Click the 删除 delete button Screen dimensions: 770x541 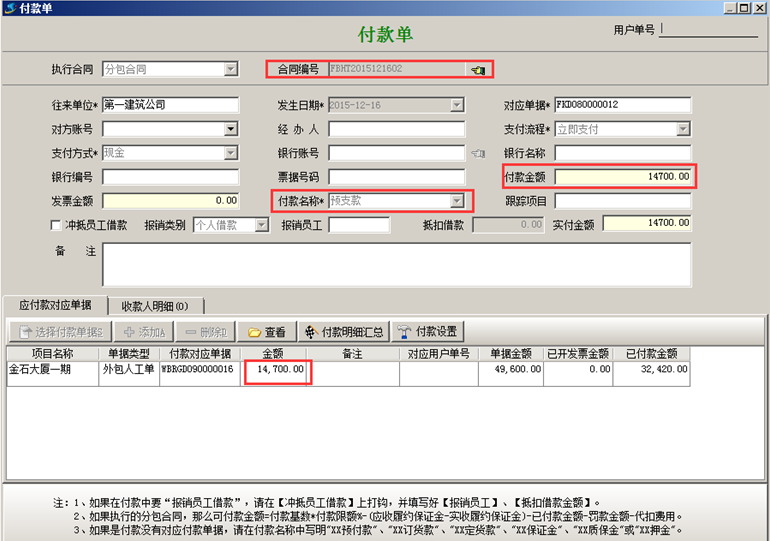(205, 332)
